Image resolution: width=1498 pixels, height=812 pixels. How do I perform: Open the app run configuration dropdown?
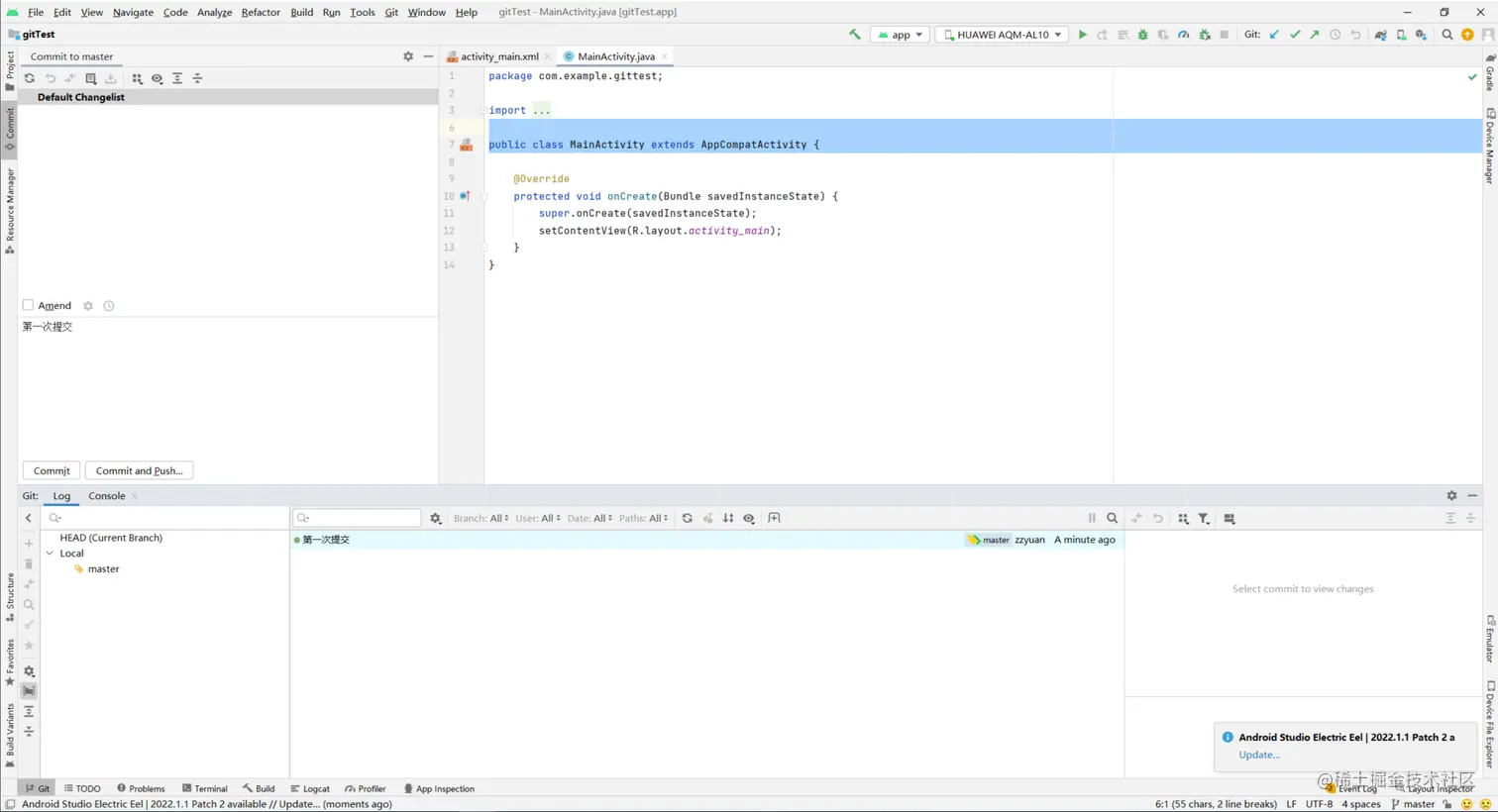pos(900,35)
